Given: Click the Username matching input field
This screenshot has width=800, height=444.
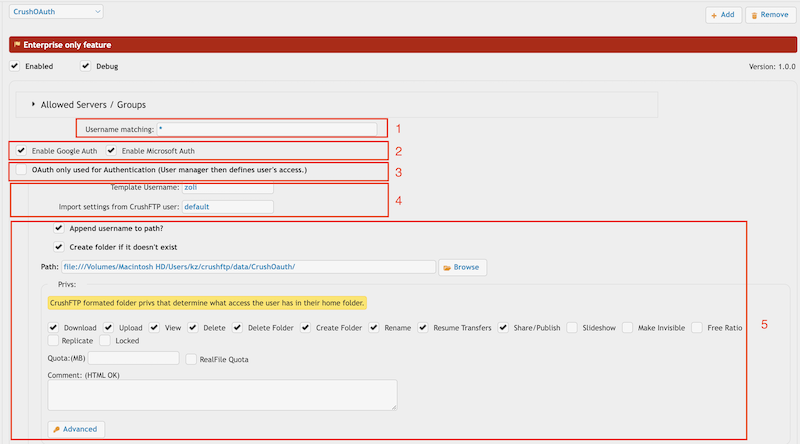Looking at the screenshot, I should point(266,129).
